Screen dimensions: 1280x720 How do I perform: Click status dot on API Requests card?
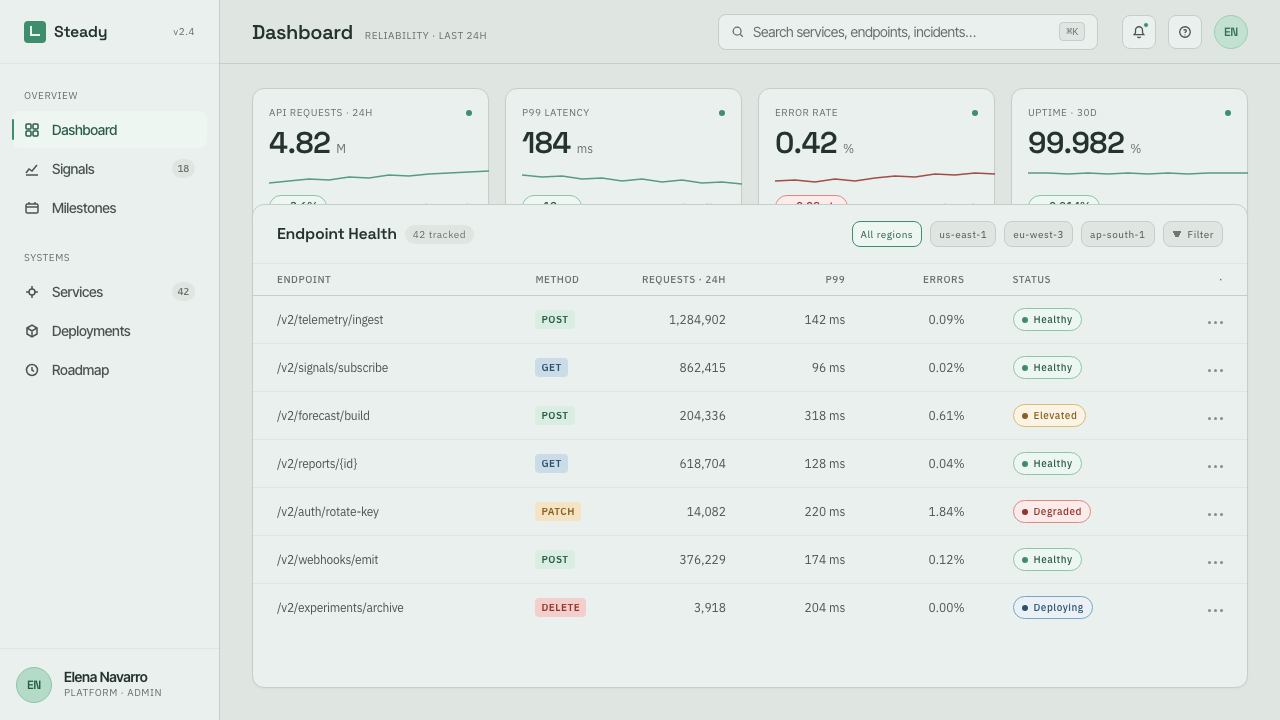point(469,113)
